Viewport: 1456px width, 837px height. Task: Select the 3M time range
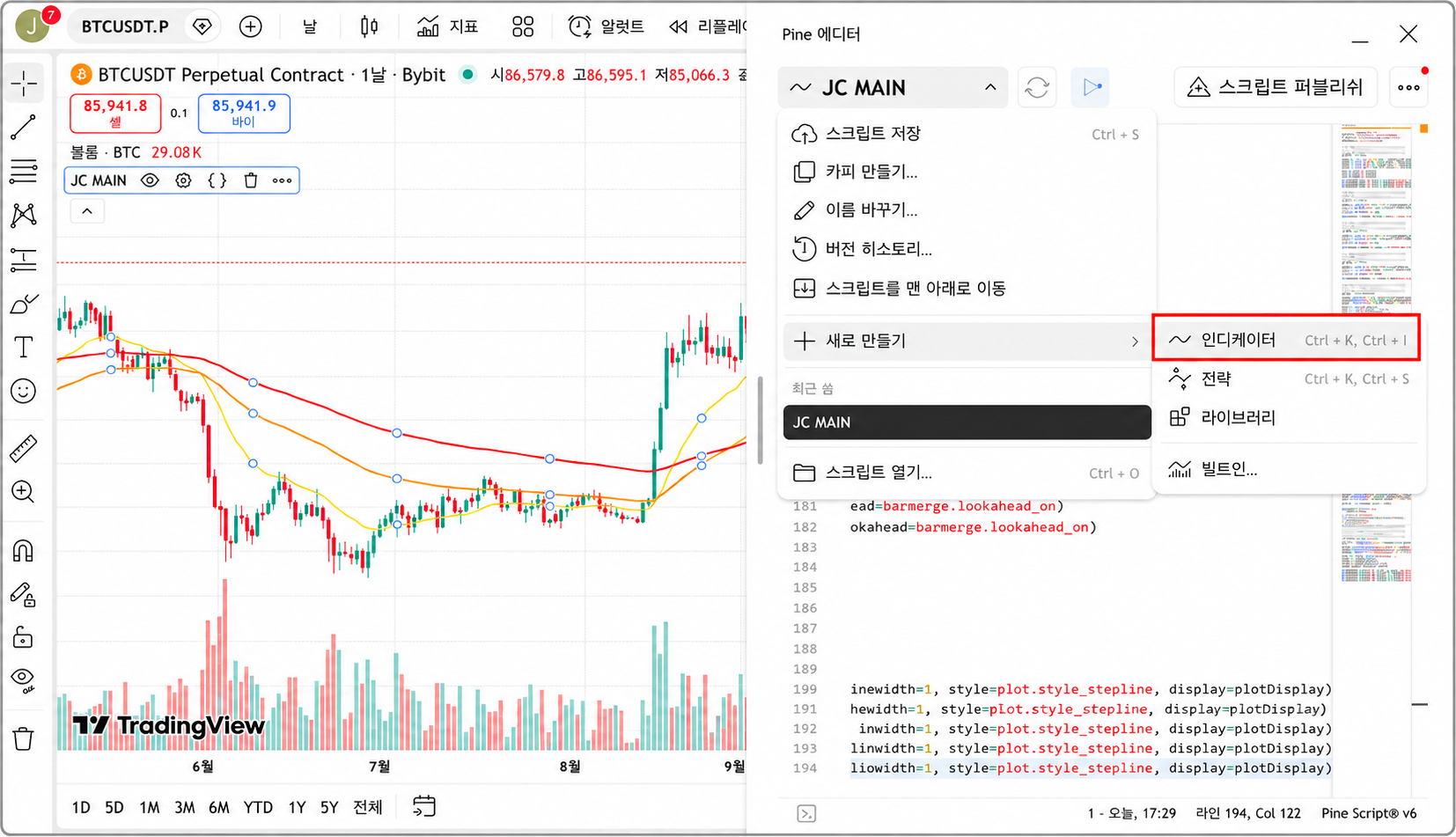pos(184,807)
